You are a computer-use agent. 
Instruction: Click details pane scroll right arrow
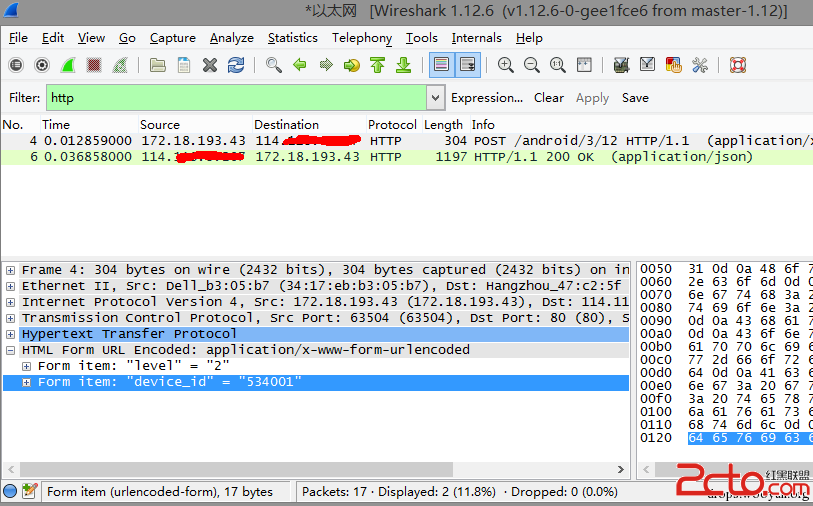click(621, 469)
